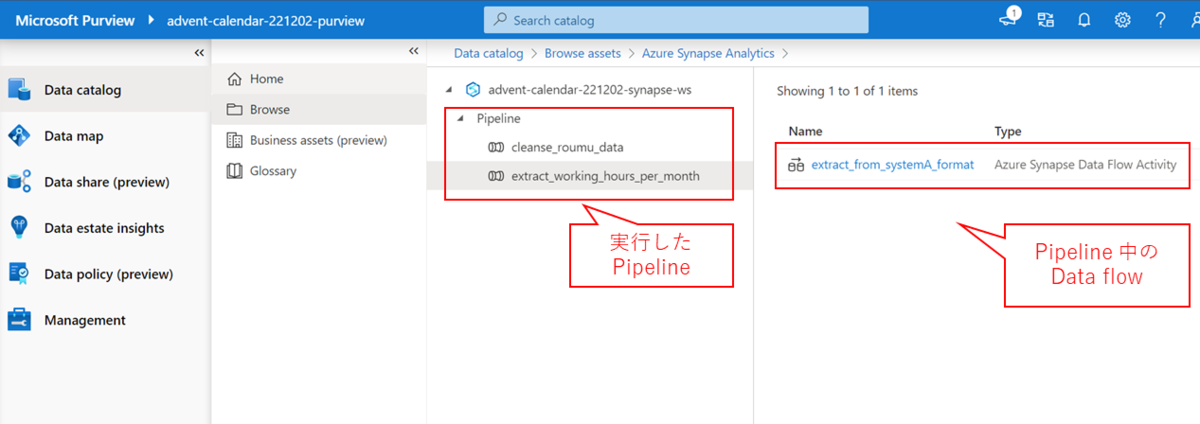Image resolution: width=1200 pixels, height=424 pixels.
Task: Select advent-calendar-221202-synapse-ws workspace
Action: pos(590,89)
